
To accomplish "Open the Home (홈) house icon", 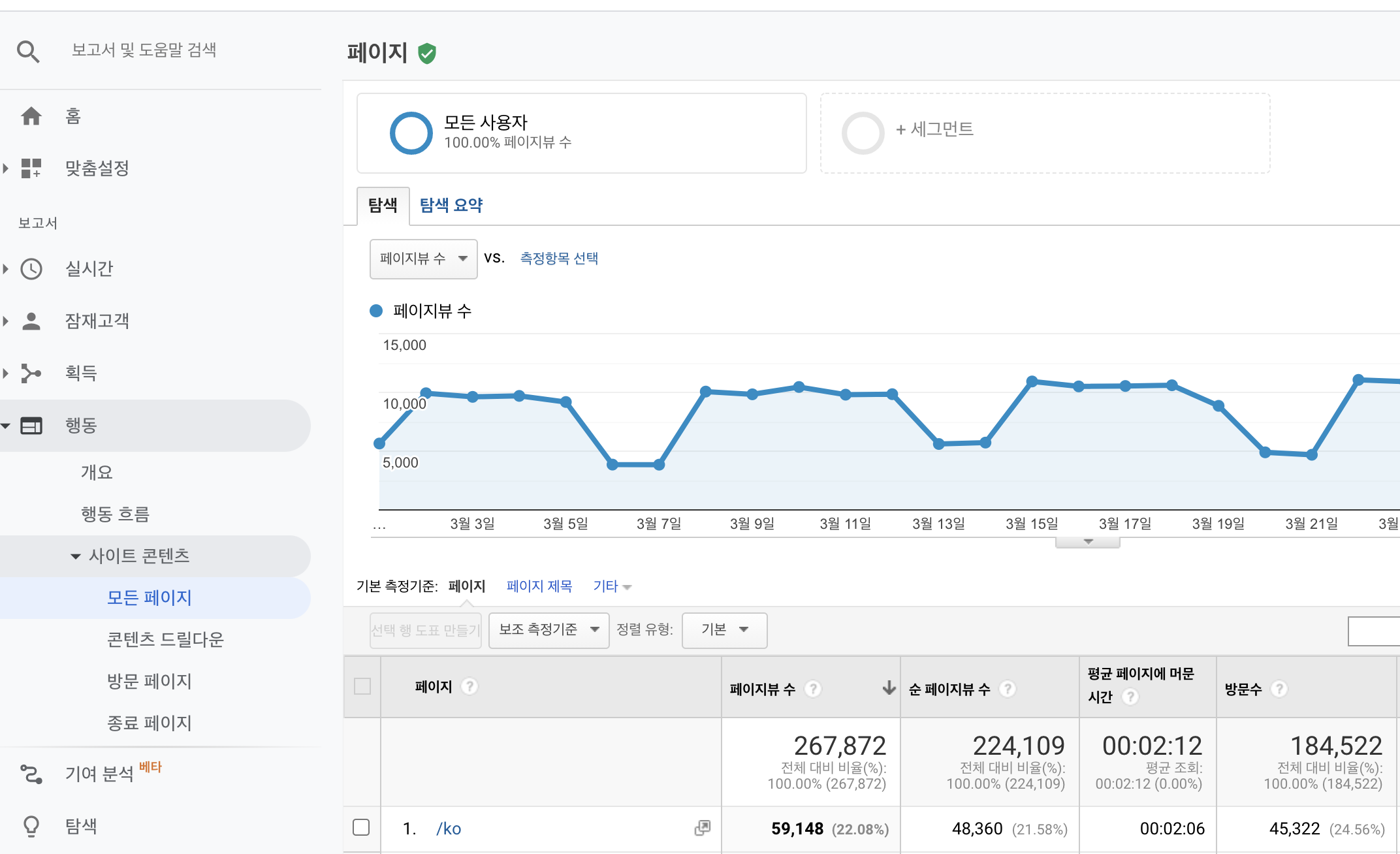I will [x=31, y=116].
